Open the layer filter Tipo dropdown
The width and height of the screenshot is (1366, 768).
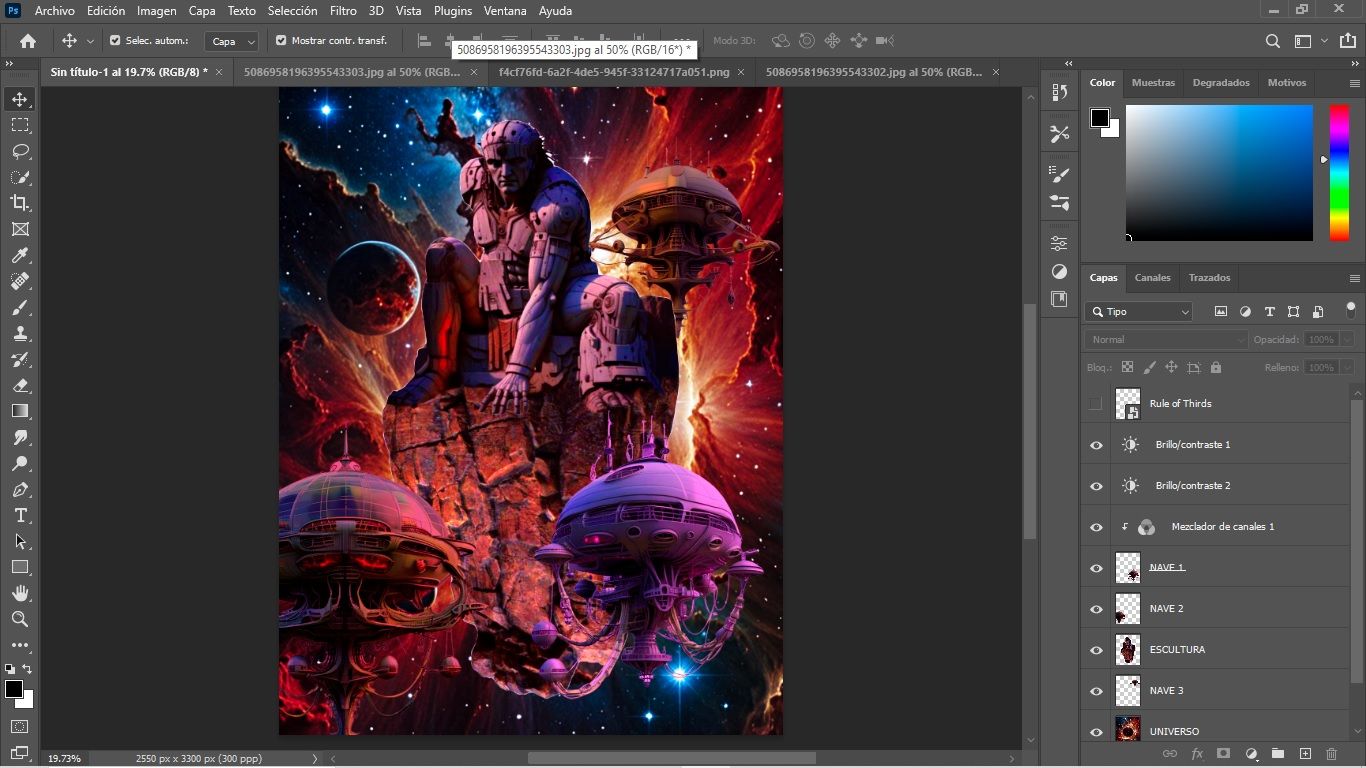pyautogui.click(x=1139, y=312)
